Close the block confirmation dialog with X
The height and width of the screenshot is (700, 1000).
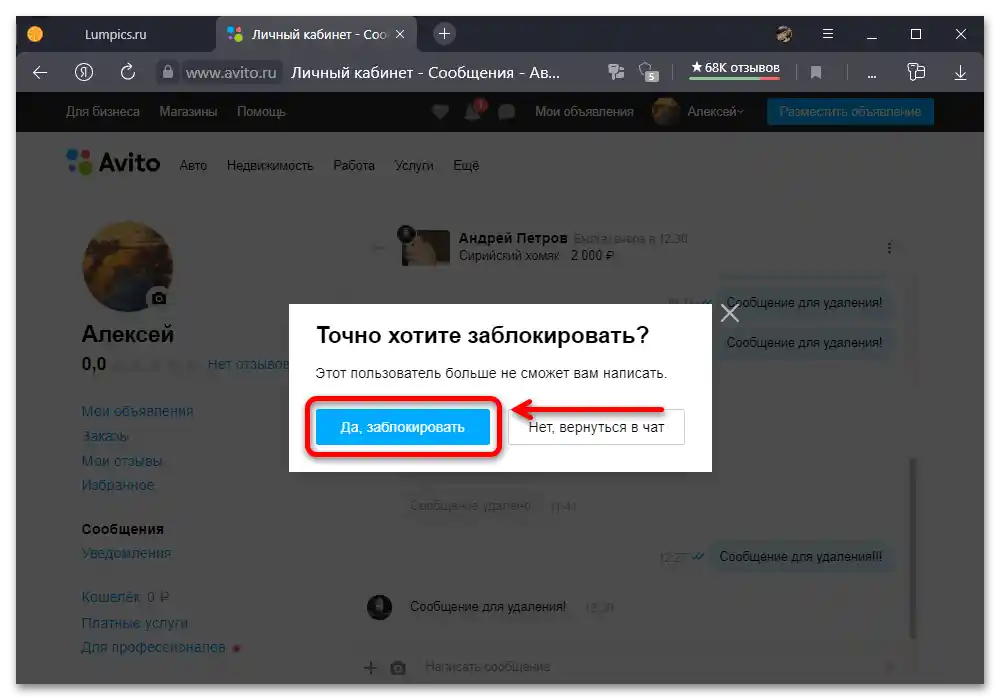pyautogui.click(x=730, y=313)
